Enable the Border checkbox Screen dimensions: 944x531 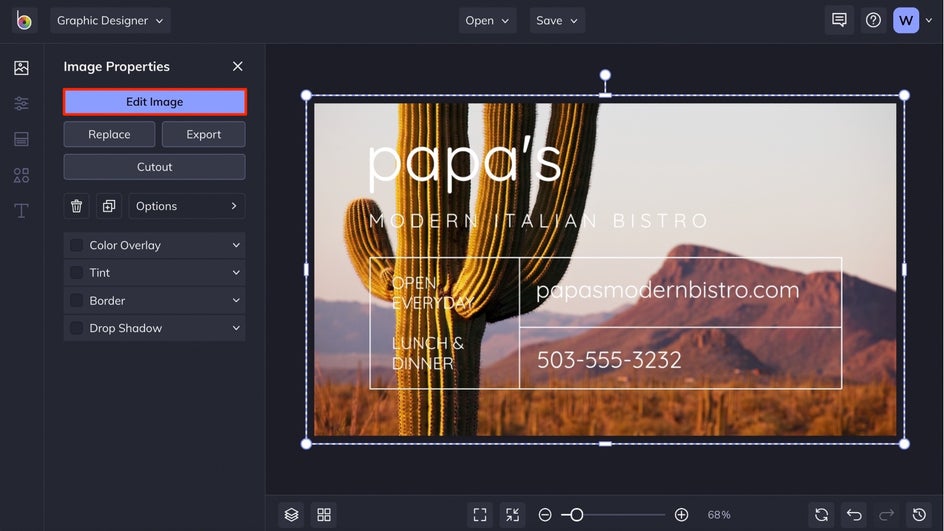coord(76,300)
